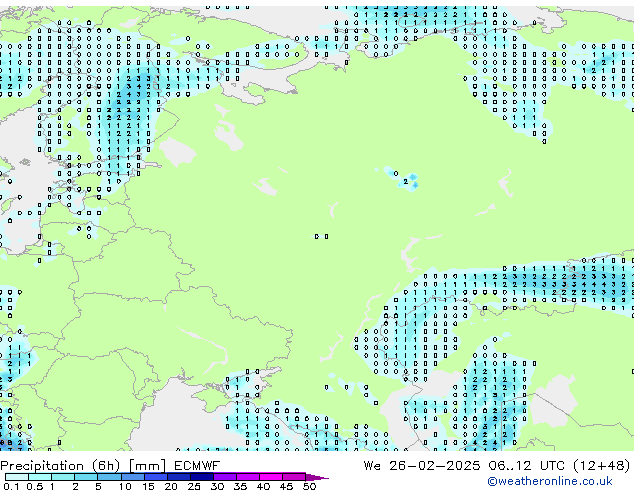This screenshot has width=634, height=490.
Task: Click the legend scale label '0.1'
Action: (x=11, y=486)
